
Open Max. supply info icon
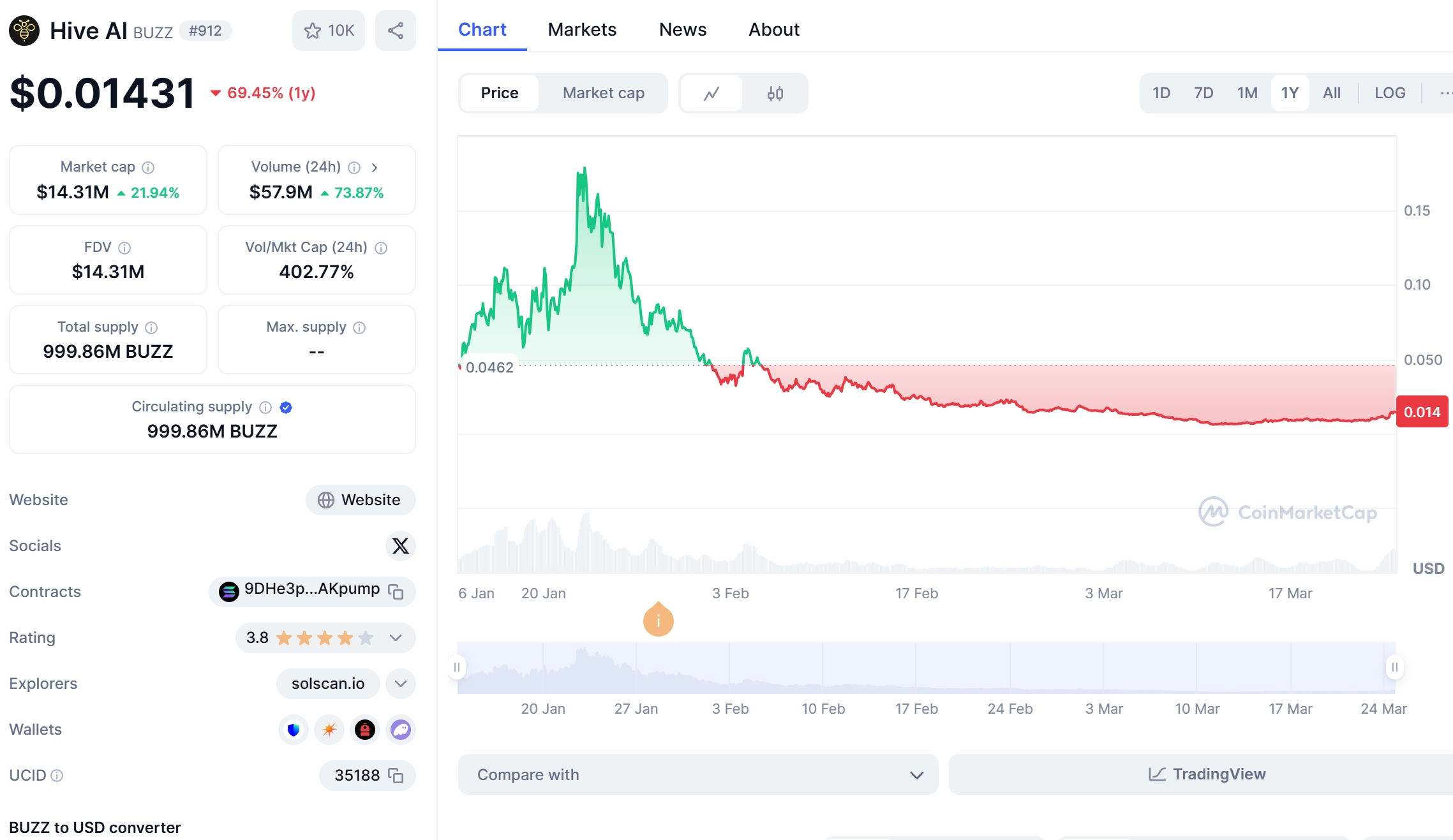click(359, 328)
